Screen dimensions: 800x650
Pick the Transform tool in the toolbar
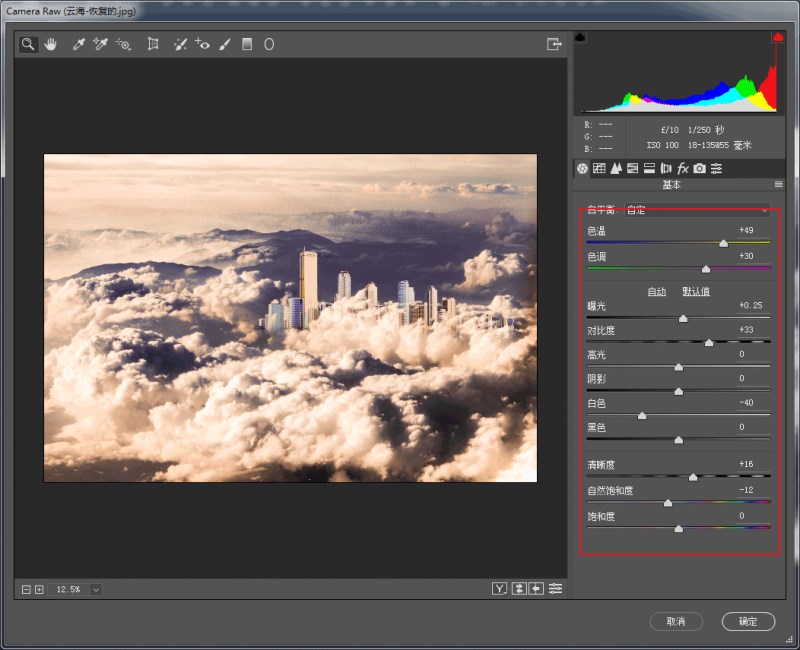click(153, 44)
